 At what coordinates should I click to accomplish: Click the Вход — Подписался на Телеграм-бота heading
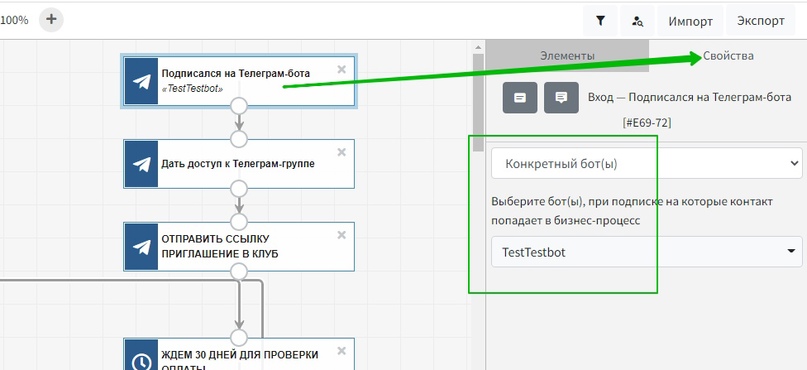pyautogui.click(x=690, y=97)
